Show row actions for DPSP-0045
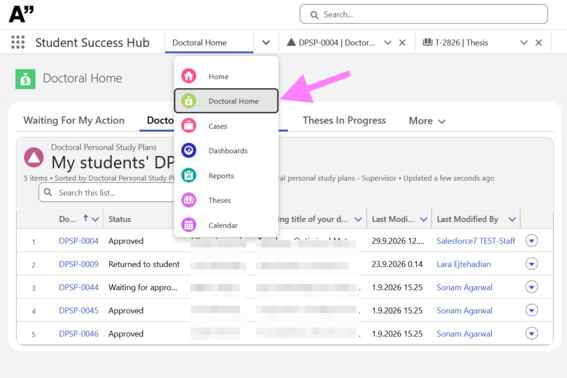567x378 pixels. pos(532,310)
